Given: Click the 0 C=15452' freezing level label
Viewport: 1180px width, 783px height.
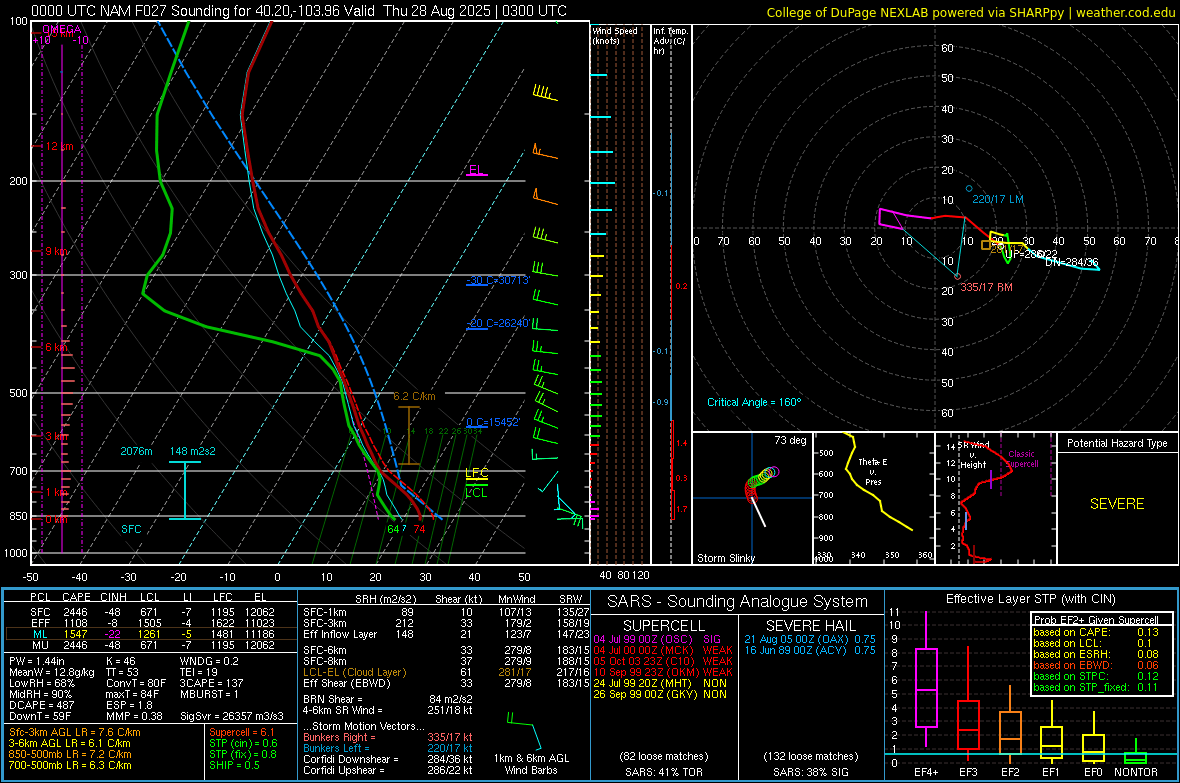Looking at the screenshot, I should pyautogui.click(x=493, y=422).
